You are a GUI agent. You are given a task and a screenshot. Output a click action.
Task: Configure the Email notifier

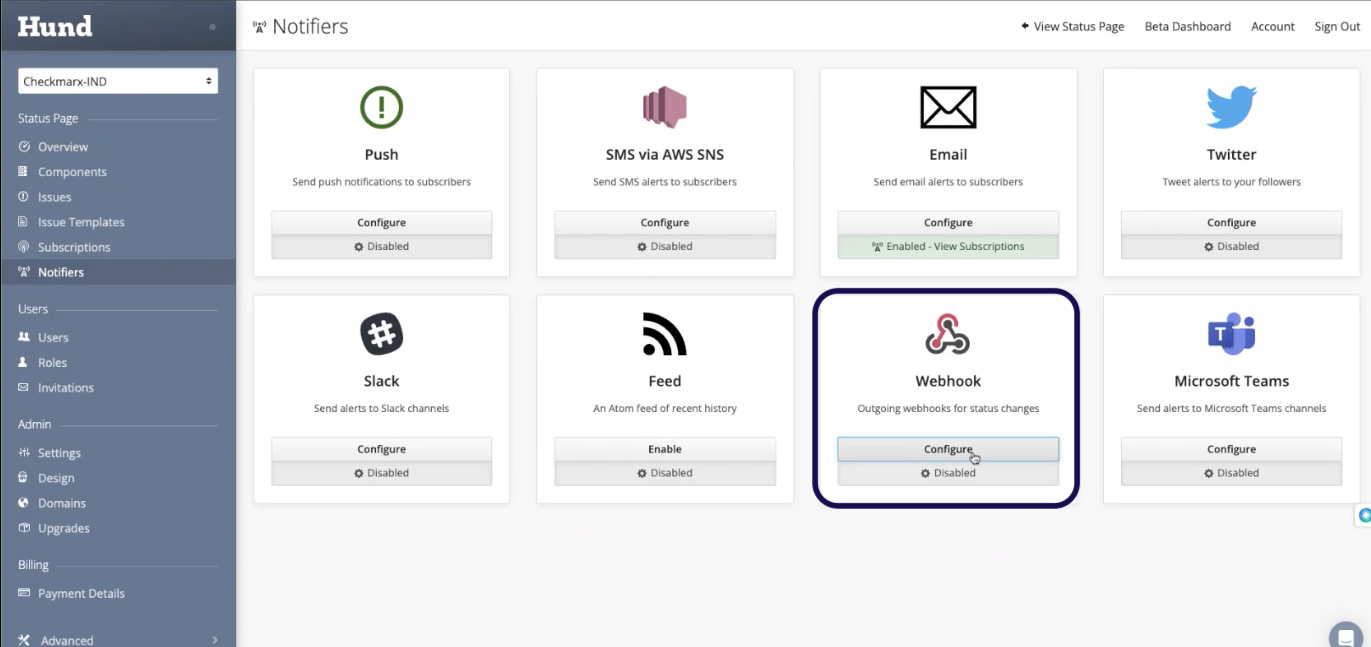point(948,222)
